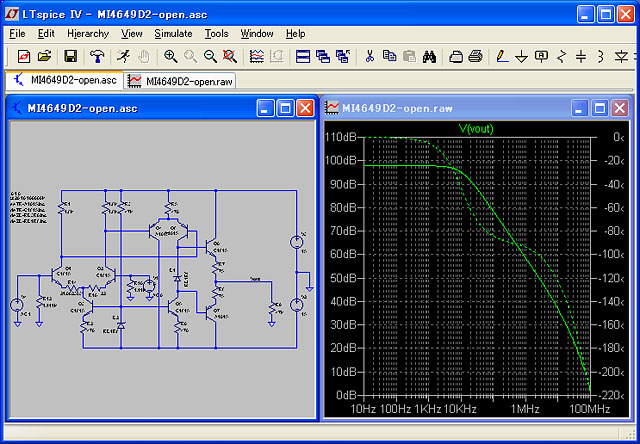The width and height of the screenshot is (640, 444).
Task: Click the Print Setup icon
Action: click(x=456, y=56)
